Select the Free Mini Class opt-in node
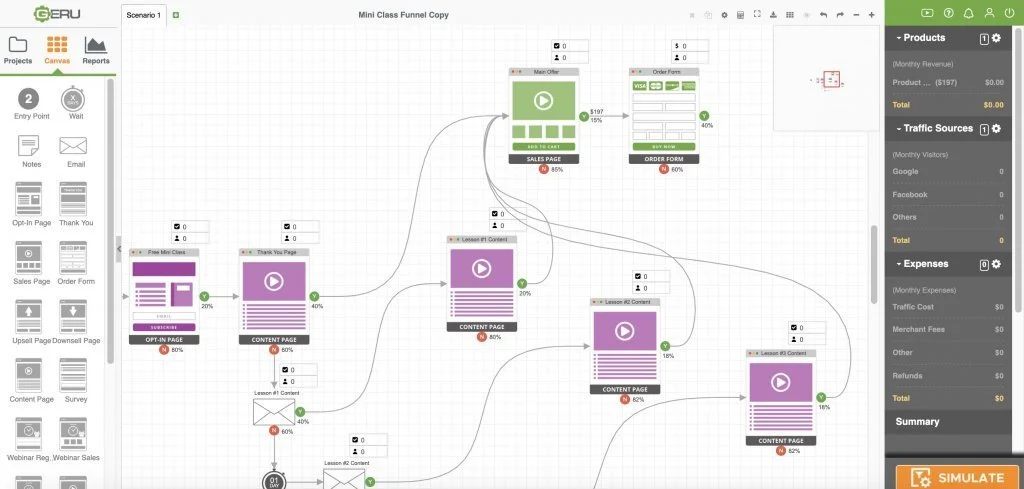 164,296
